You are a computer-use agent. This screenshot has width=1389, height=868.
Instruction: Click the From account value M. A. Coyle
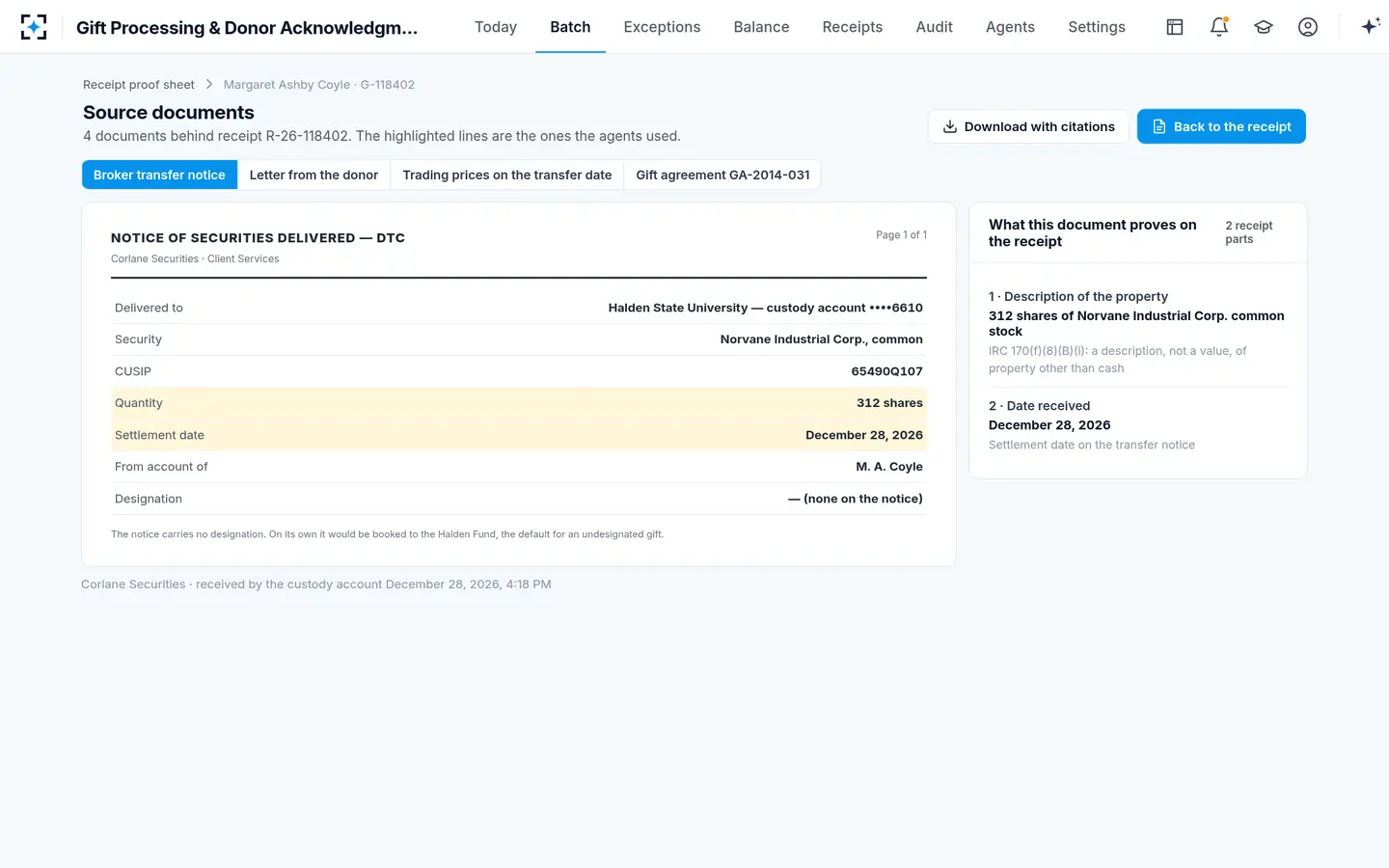(x=889, y=467)
